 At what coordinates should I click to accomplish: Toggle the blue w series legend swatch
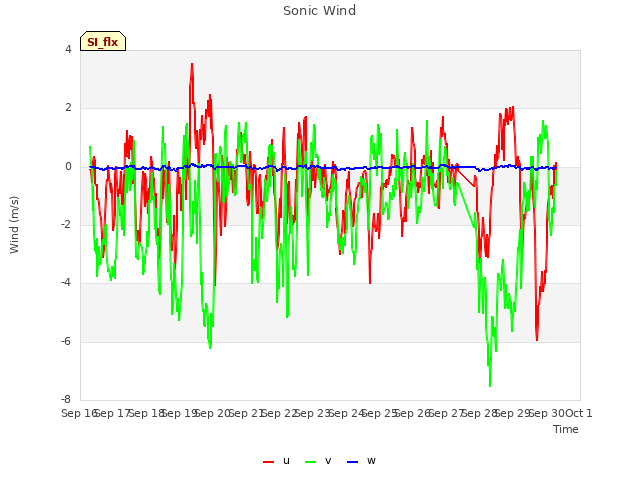point(353,462)
